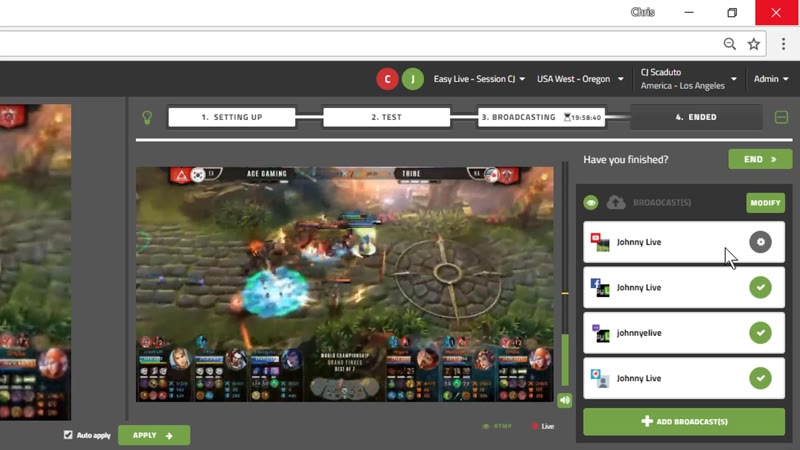Click the left-side cropped video preview

coord(35,262)
